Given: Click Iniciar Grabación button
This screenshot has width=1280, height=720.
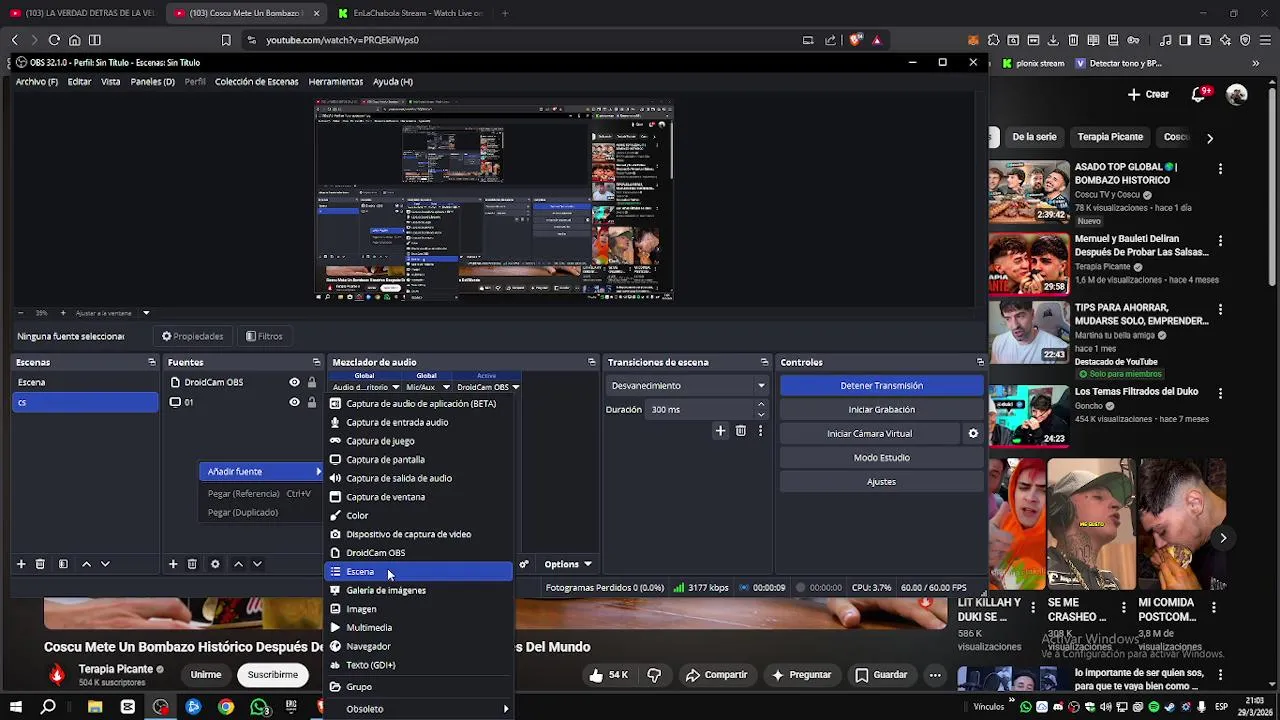Looking at the screenshot, I should point(881,409).
